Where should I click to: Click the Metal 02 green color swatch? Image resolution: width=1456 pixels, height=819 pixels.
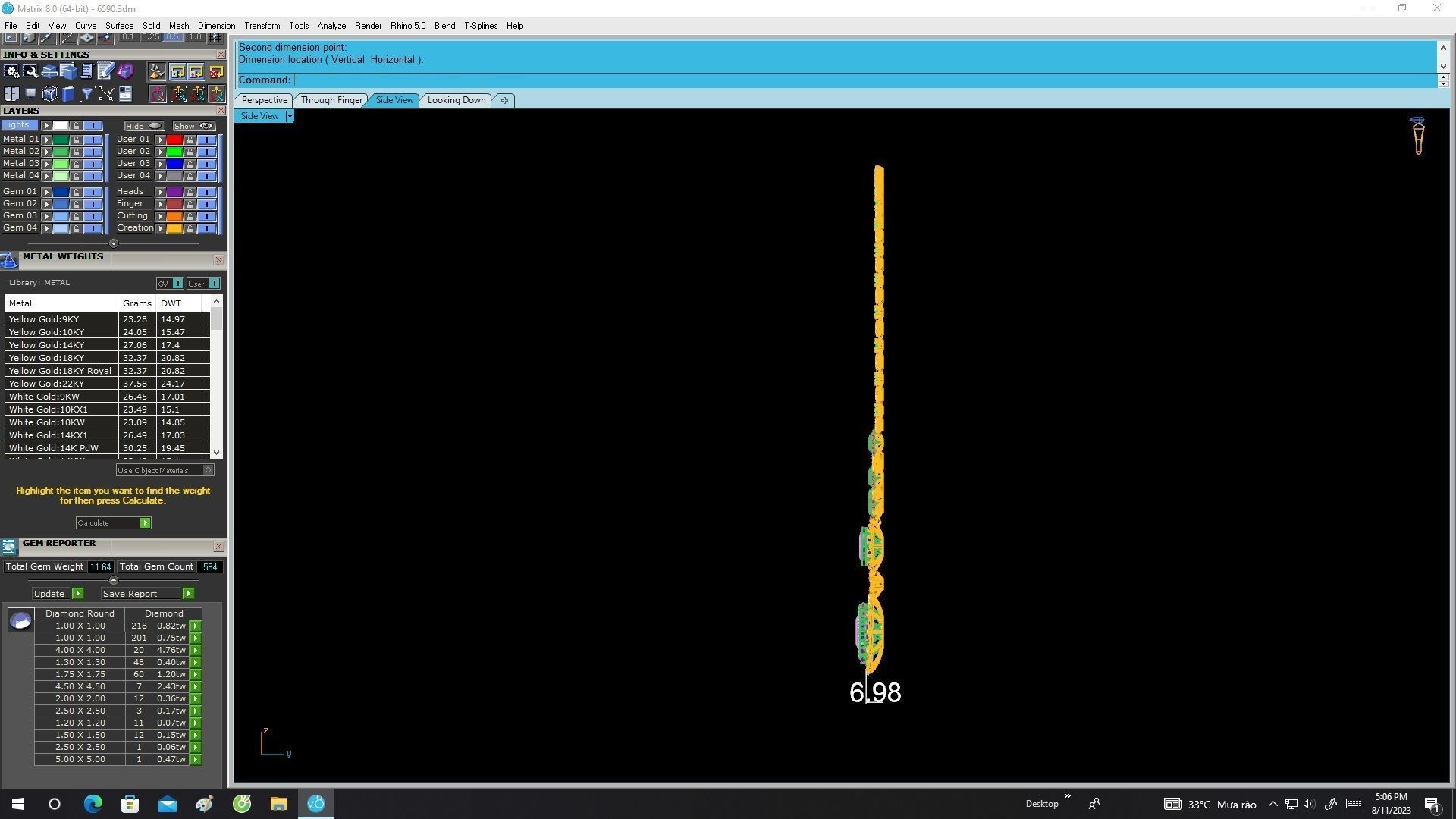click(61, 152)
